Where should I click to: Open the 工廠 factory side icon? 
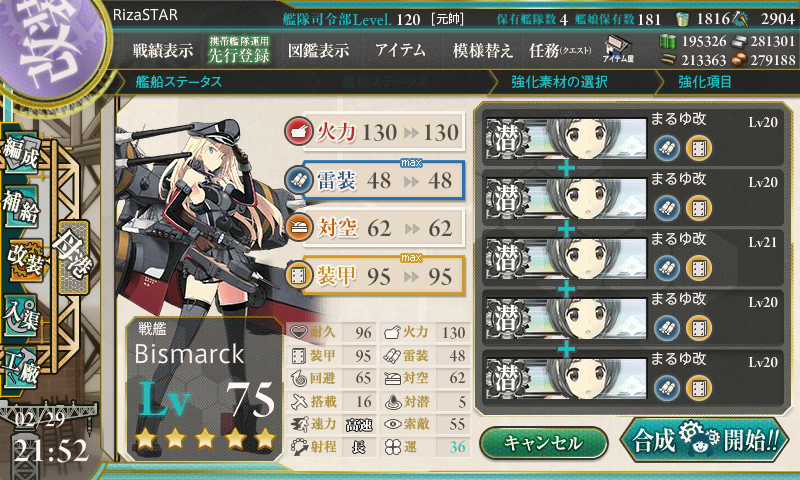pos(21,367)
